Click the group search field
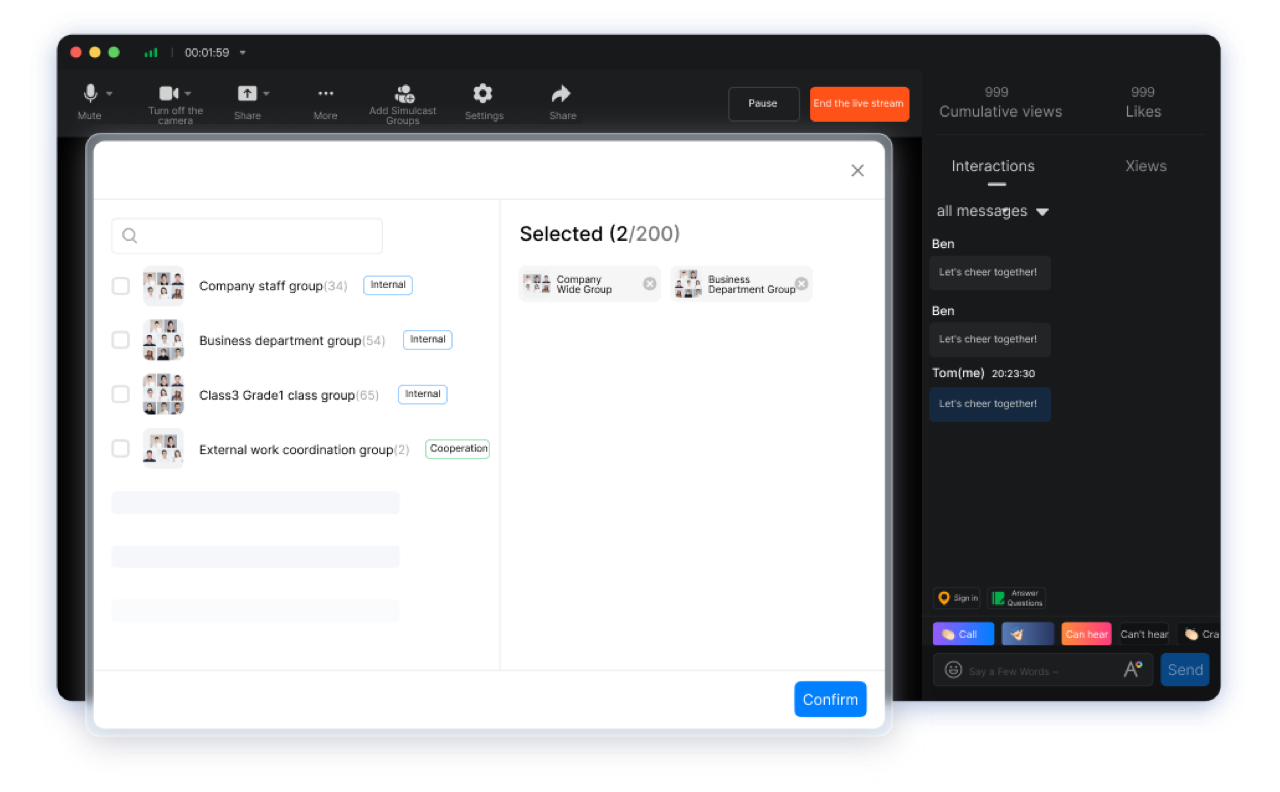This screenshot has height=792, width=1280. pyautogui.click(x=247, y=236)
